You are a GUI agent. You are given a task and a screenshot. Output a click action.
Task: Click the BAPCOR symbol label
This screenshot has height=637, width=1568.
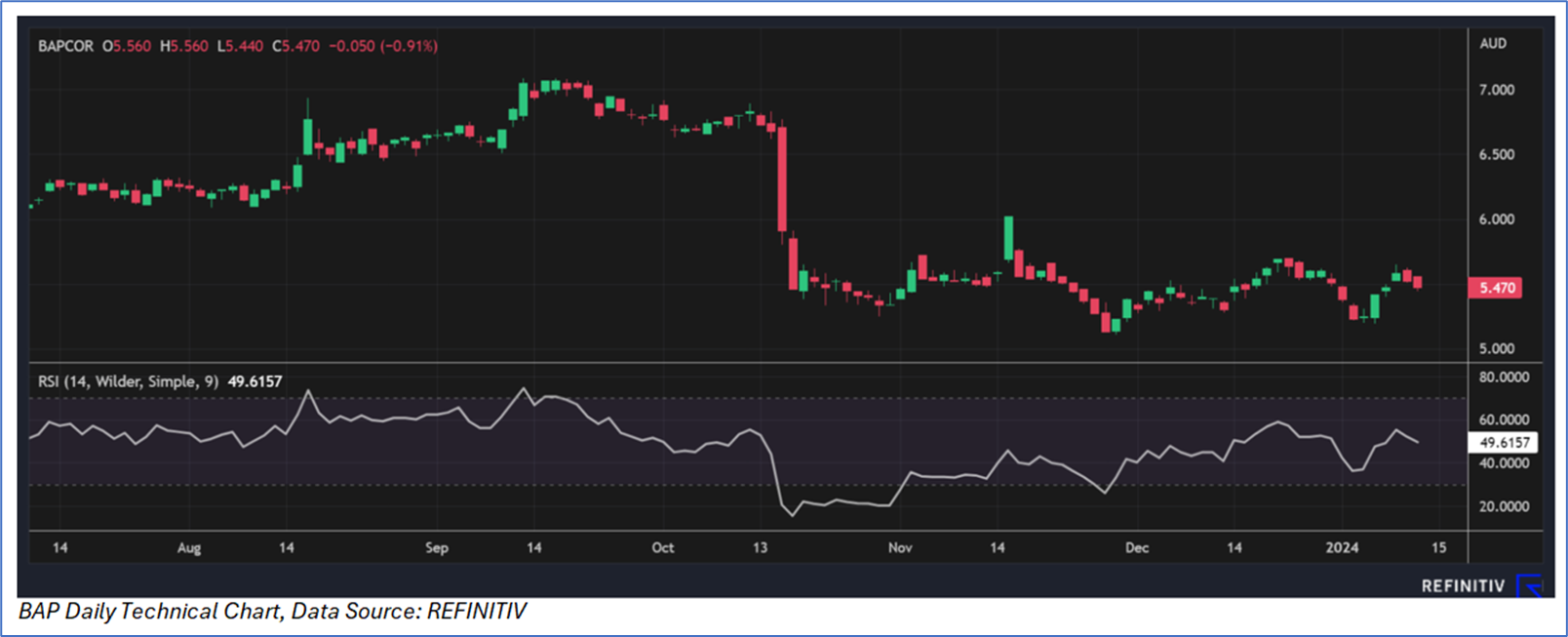click(x=65, y=46)
